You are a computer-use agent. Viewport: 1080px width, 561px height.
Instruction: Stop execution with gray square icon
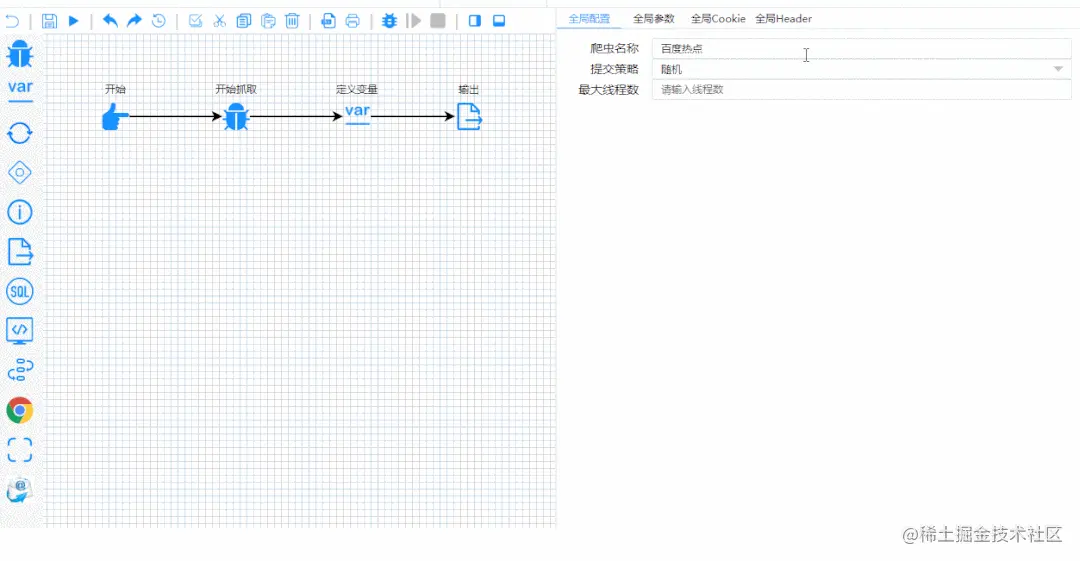(438, 21)
